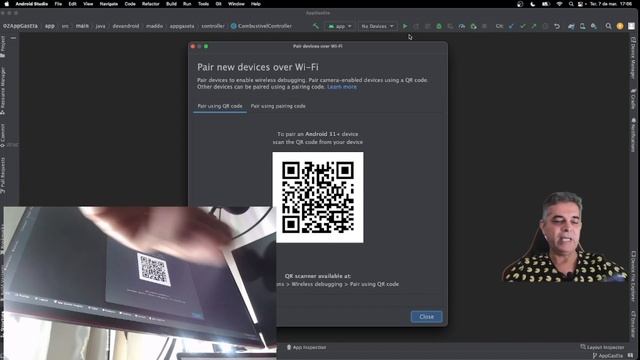Open the File menu

point(58,4)
